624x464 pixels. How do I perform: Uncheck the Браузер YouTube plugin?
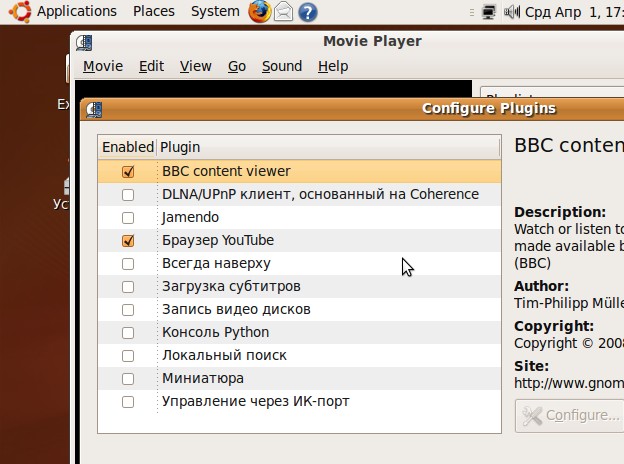128,241
